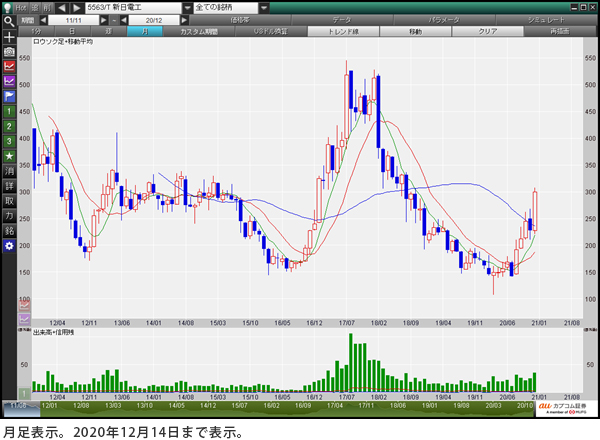This screenshot has height=440, width=600.
Task: Click the ロウソク足+移動平均 chart label
Action: (x=63, y=42)
